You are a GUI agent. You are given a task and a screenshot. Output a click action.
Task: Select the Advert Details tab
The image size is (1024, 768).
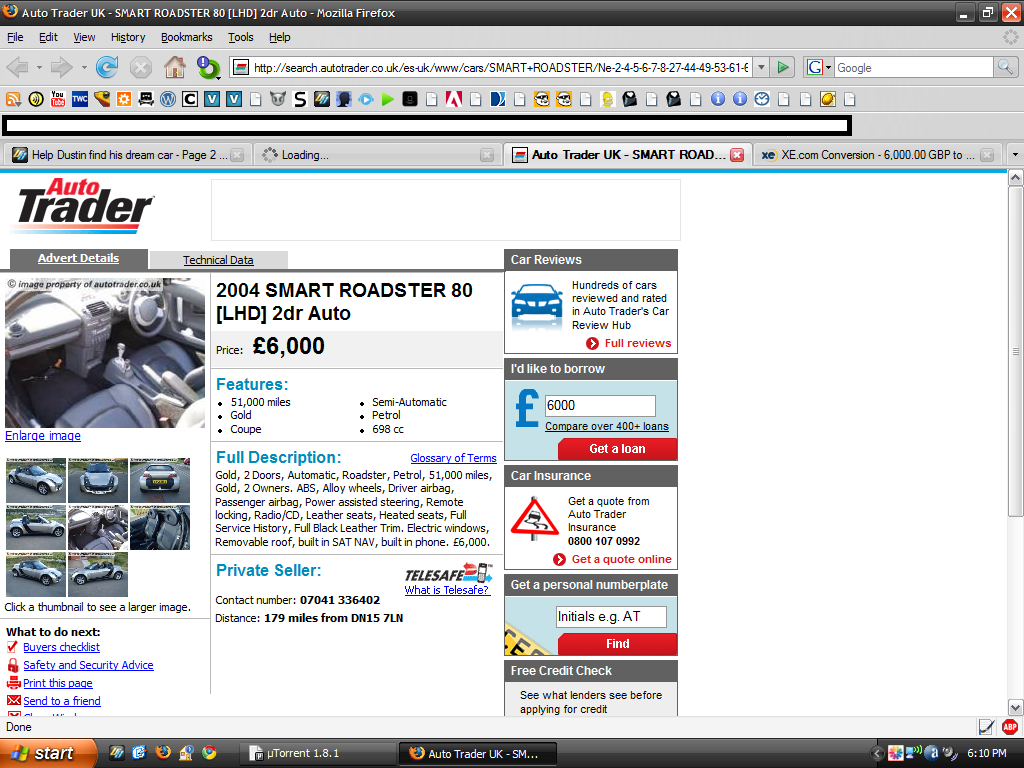[x=78, y=259]
